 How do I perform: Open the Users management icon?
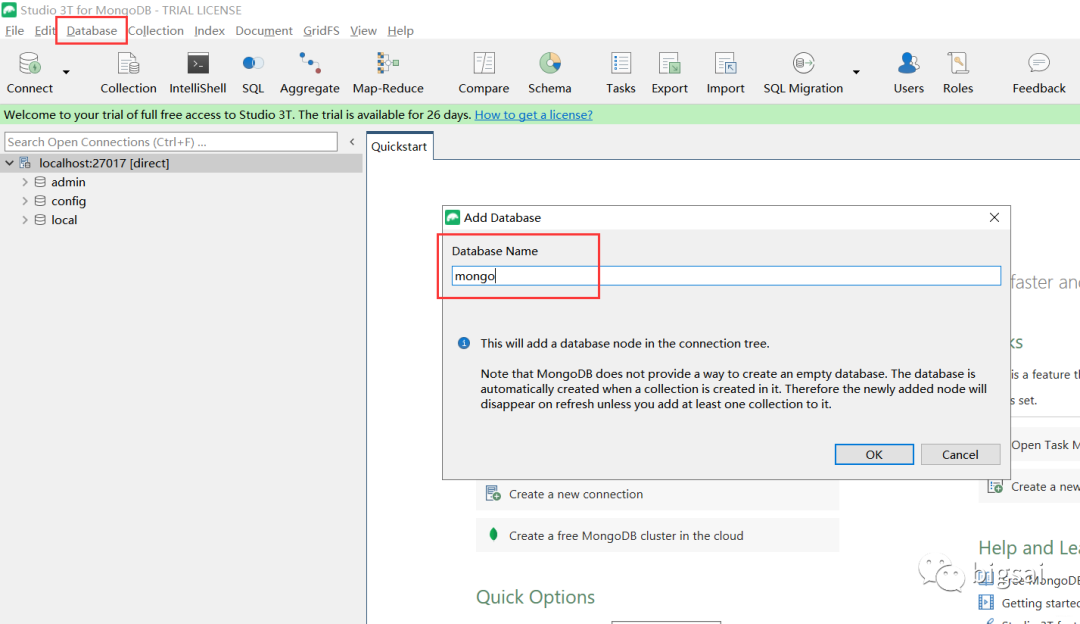pyautogui.click(x=908, y=65)
